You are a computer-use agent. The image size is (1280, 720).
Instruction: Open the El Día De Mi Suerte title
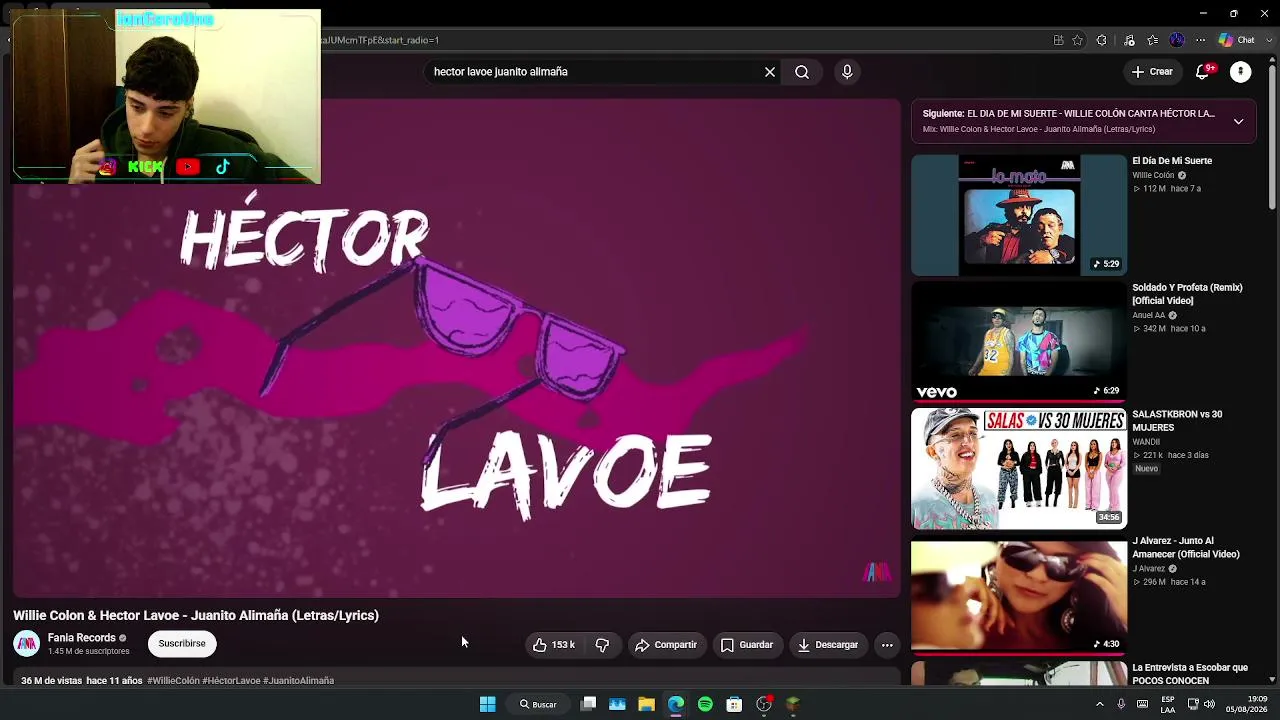pos(1172,161)
